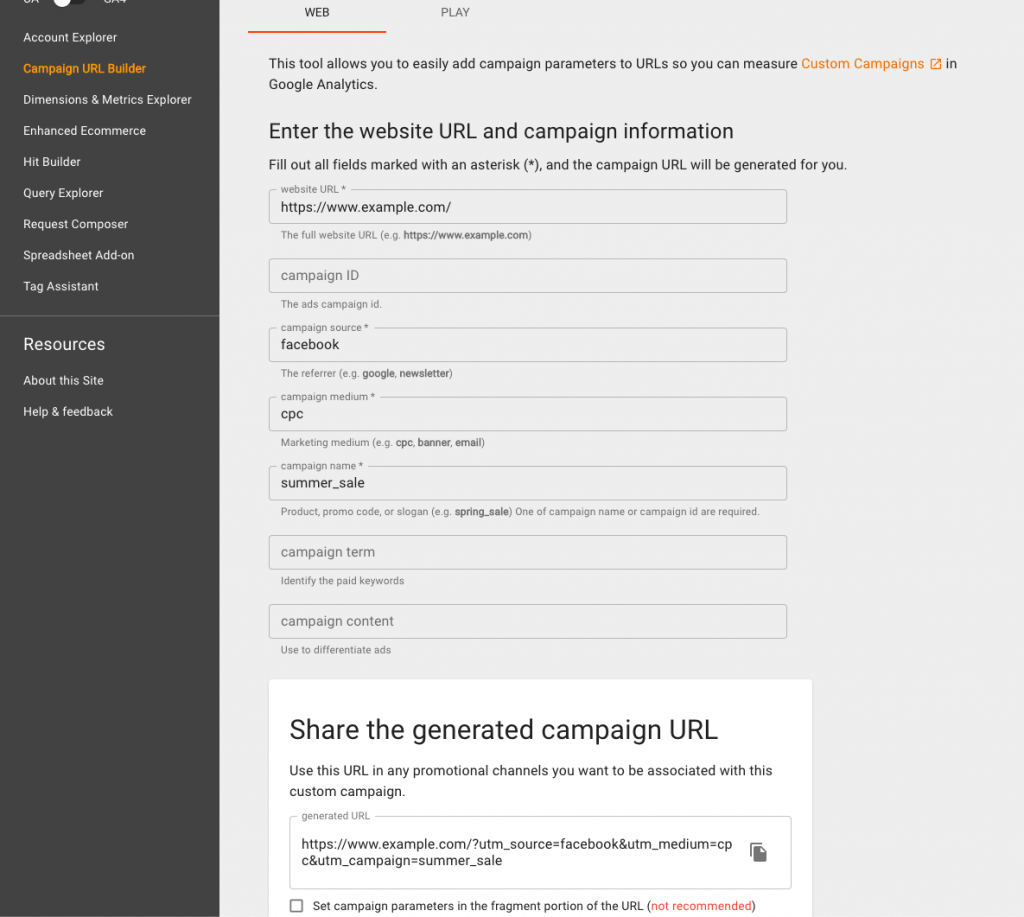Screen dimensions: 1024x917
Task: Click the Help & feedback link
Action: (x=68, y=411)
